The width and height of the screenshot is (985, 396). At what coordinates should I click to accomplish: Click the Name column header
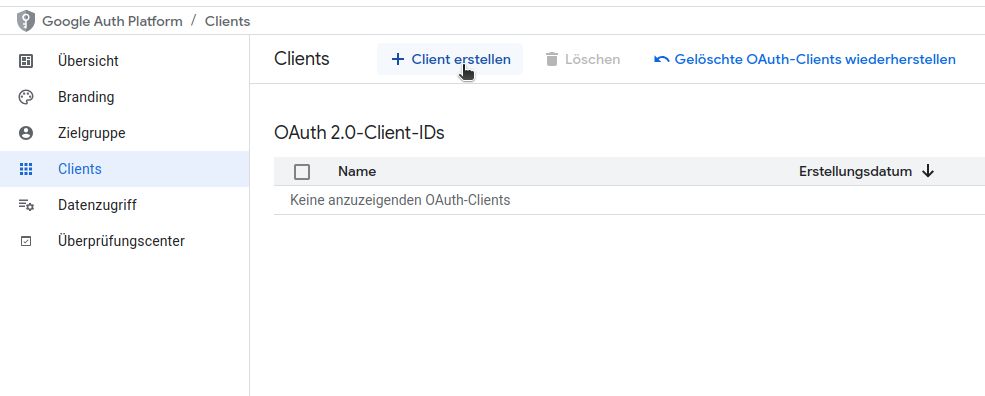pyautogui.click(x=357, y=172)
